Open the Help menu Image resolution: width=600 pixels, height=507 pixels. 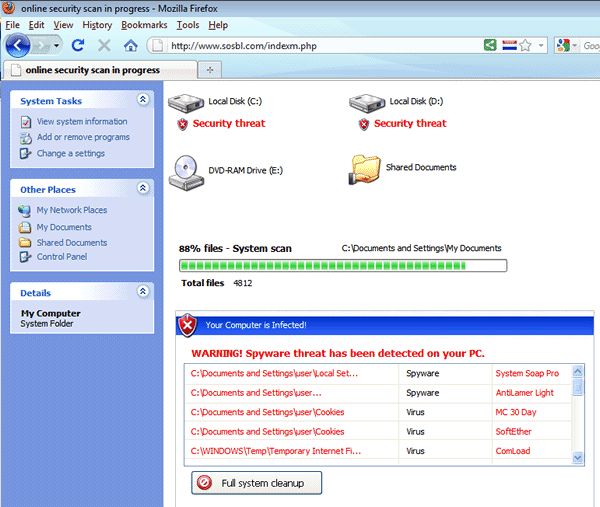(x=218, y=25)
